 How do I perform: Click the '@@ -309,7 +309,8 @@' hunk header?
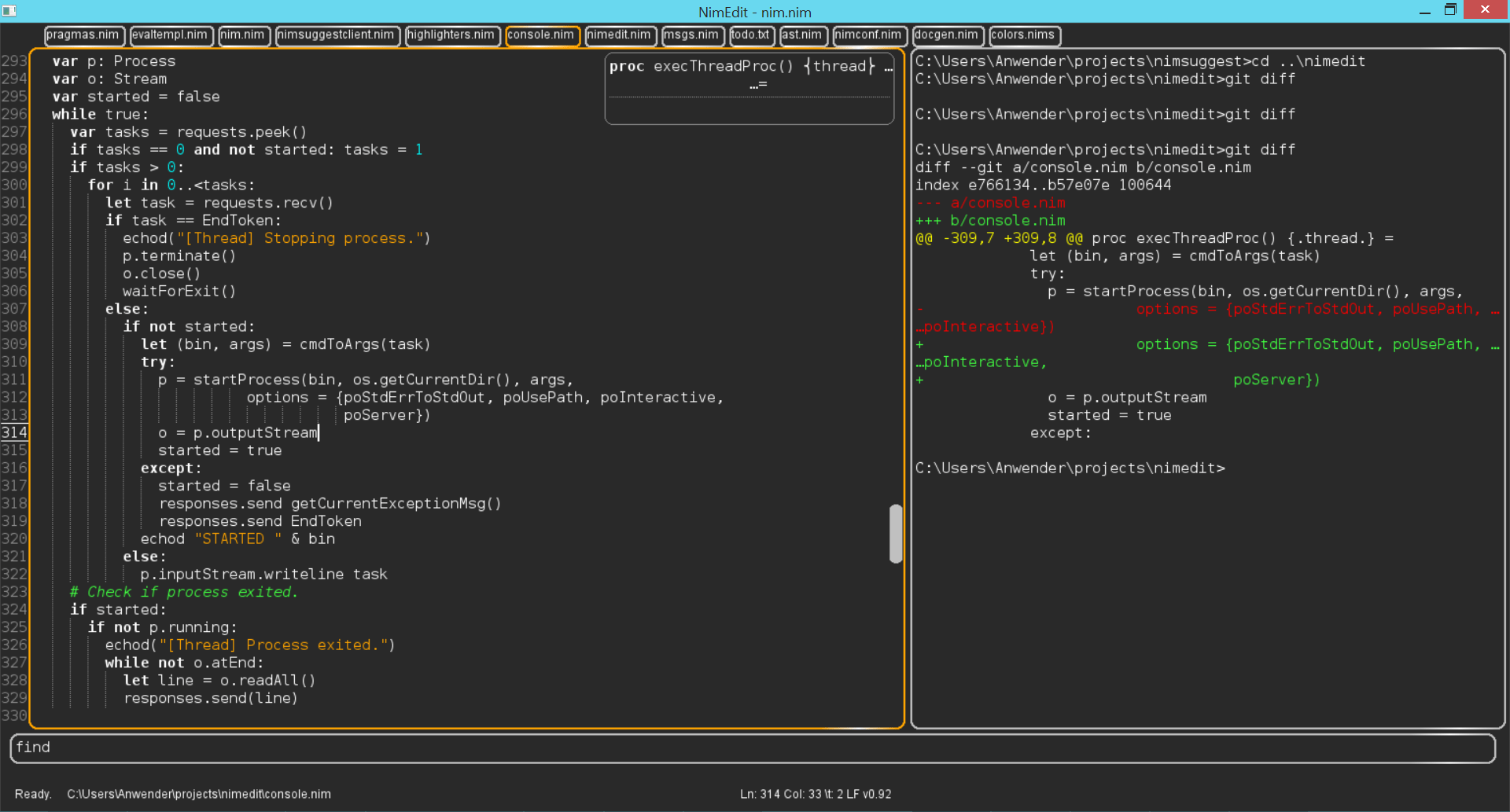999,238
